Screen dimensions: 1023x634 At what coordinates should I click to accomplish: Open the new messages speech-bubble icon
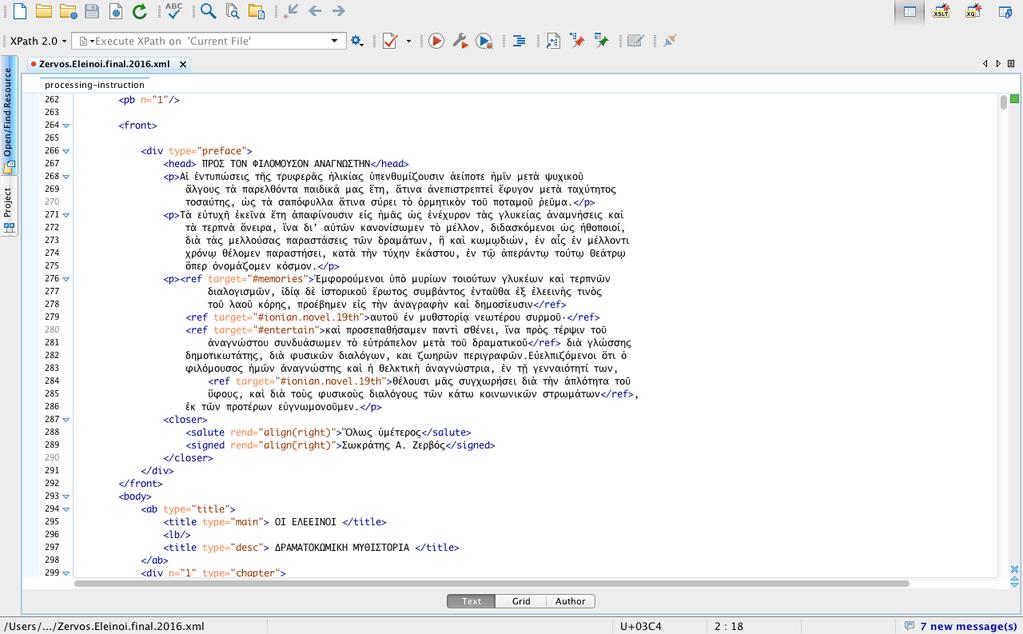(909, 626)
